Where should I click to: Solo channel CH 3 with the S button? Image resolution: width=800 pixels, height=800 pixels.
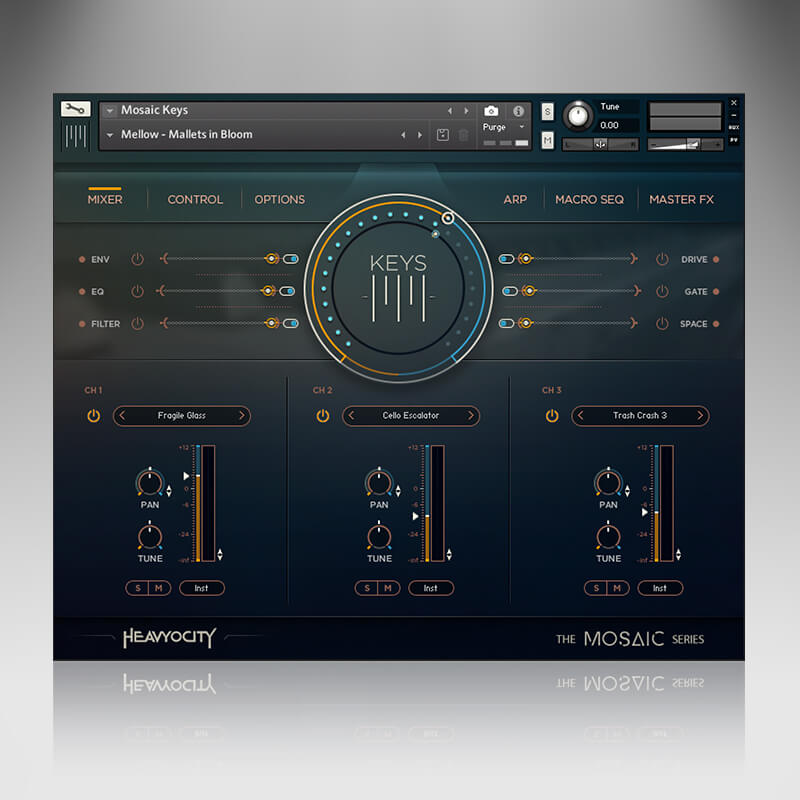pos(596,588)
